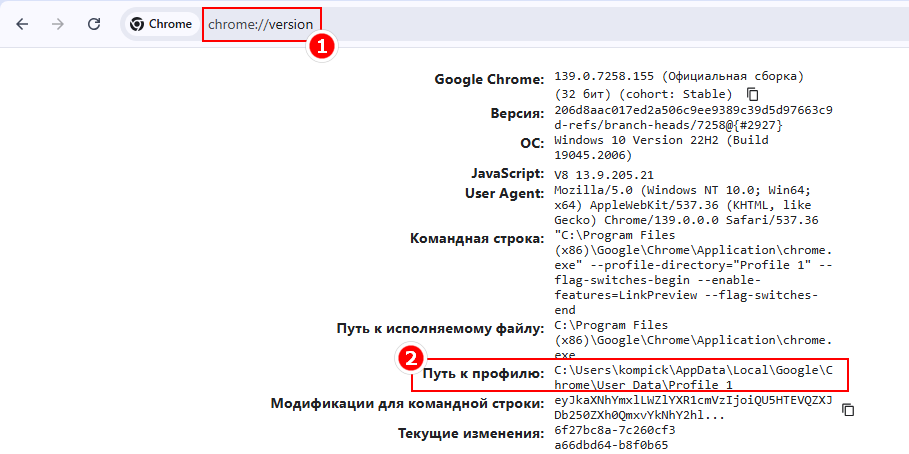Click the Командная строка label

[x=477, y=239]
